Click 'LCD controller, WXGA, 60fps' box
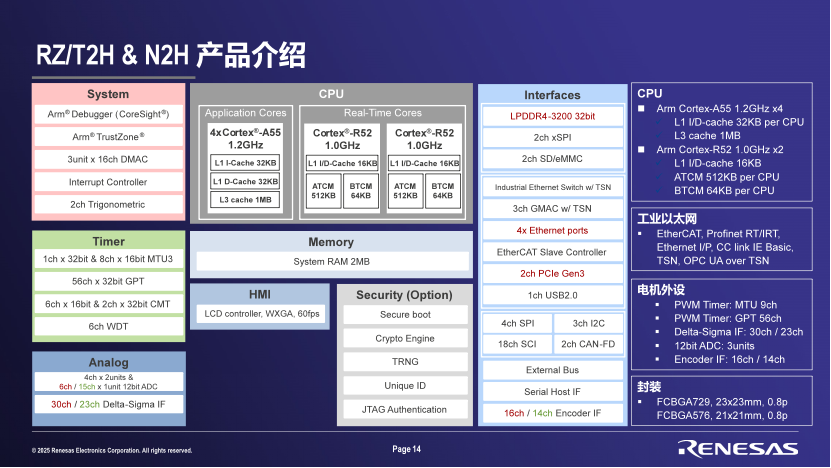Screen dimensions: 831x468 pos(261,314)
